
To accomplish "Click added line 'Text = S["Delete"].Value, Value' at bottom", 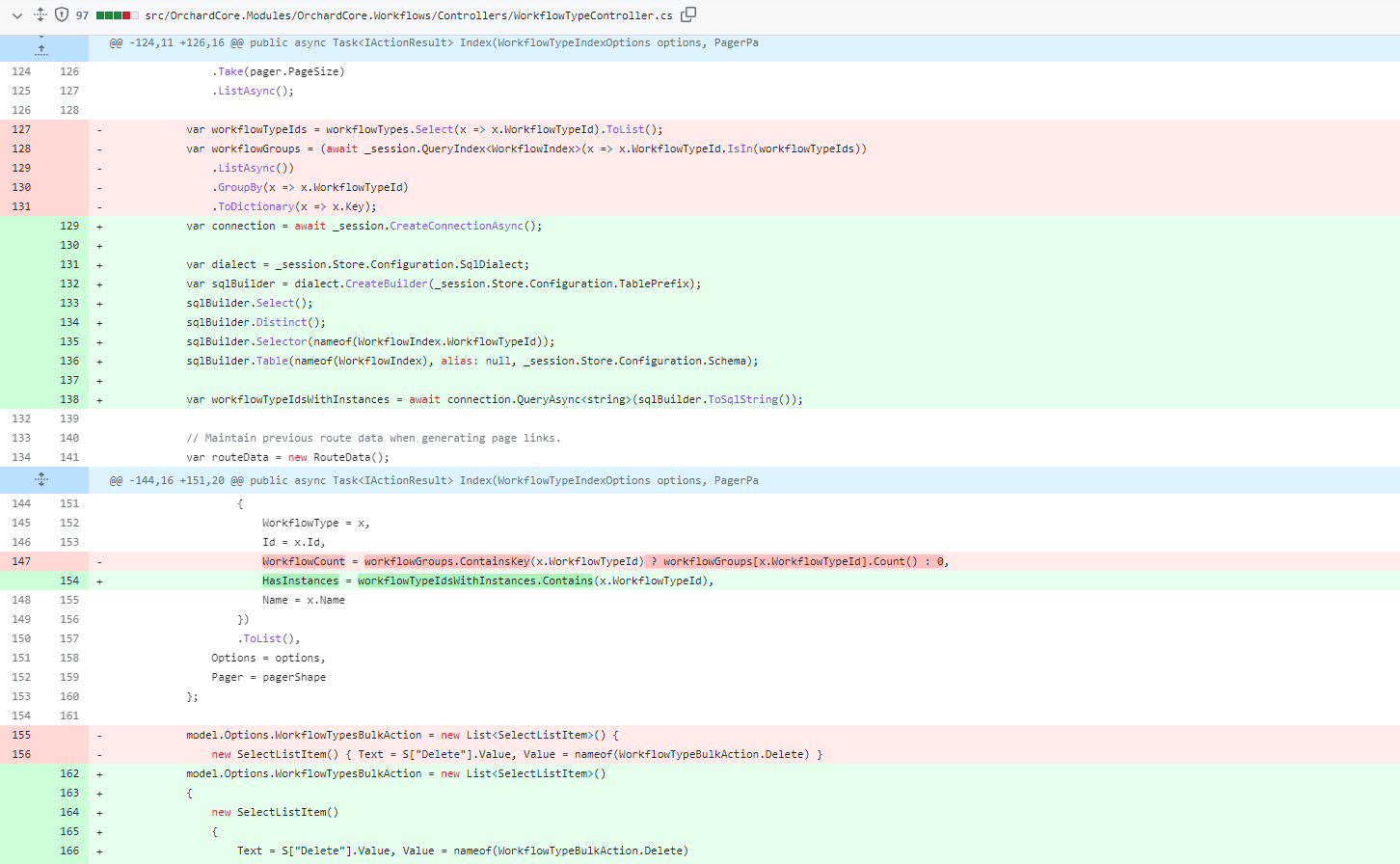I will pos(463,850).
